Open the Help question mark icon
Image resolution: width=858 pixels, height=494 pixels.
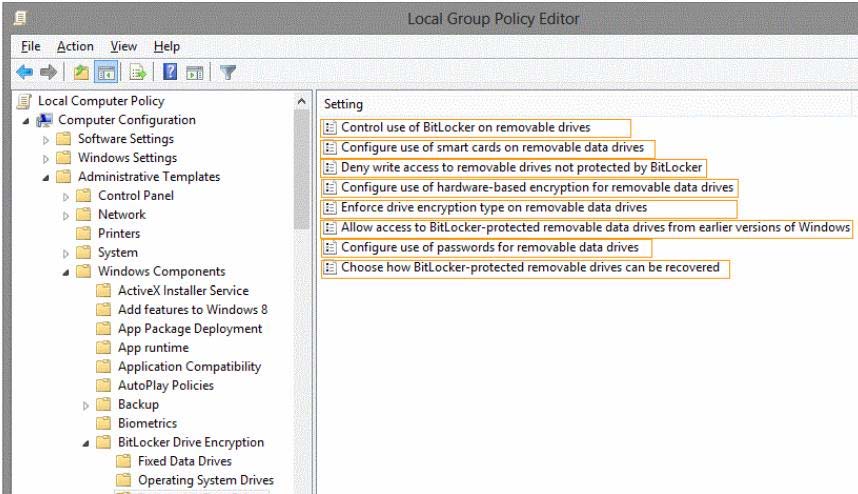click(x=170, y=71)
